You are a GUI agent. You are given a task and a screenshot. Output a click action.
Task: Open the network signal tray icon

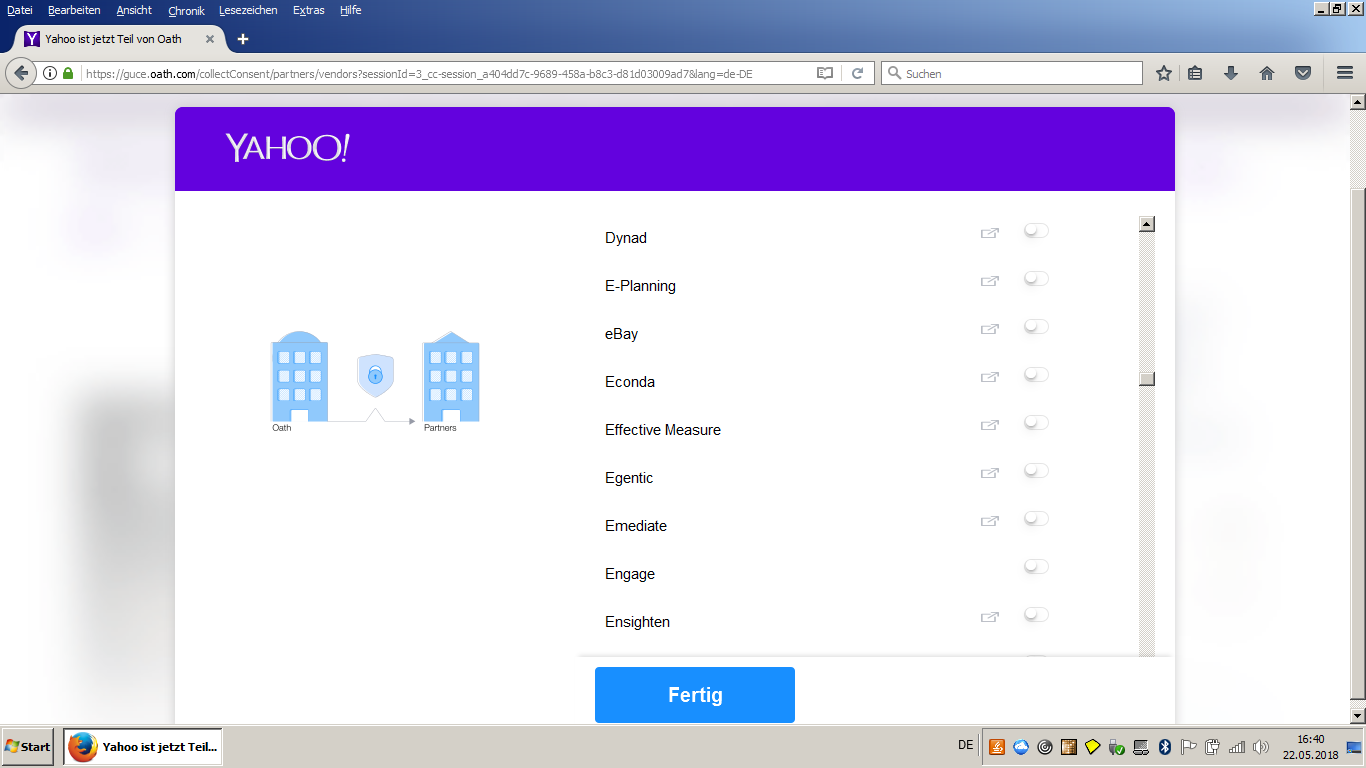(1237, 747)
